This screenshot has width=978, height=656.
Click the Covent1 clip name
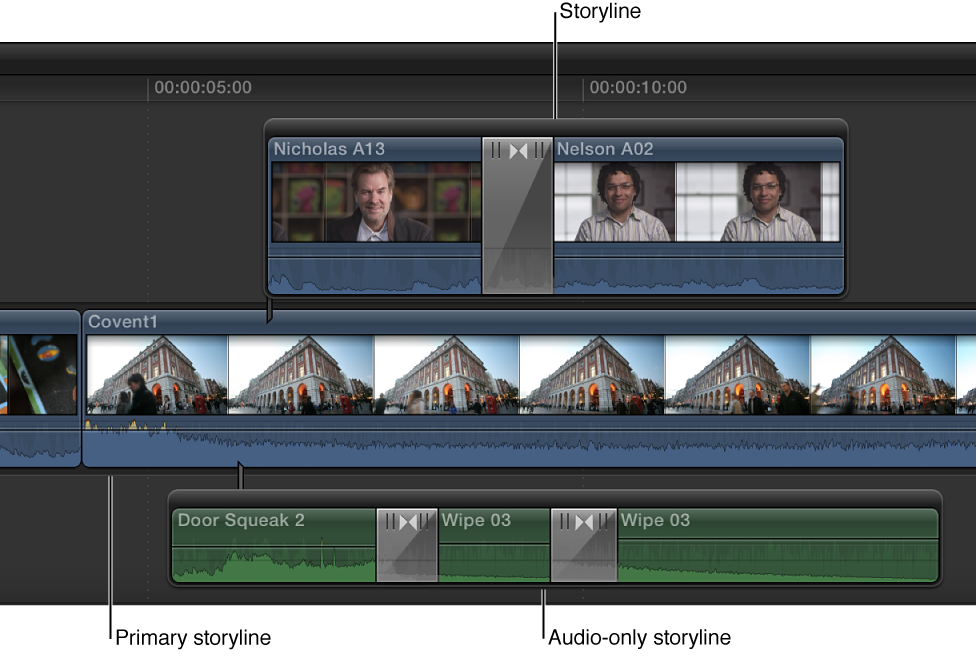[122, 322]
